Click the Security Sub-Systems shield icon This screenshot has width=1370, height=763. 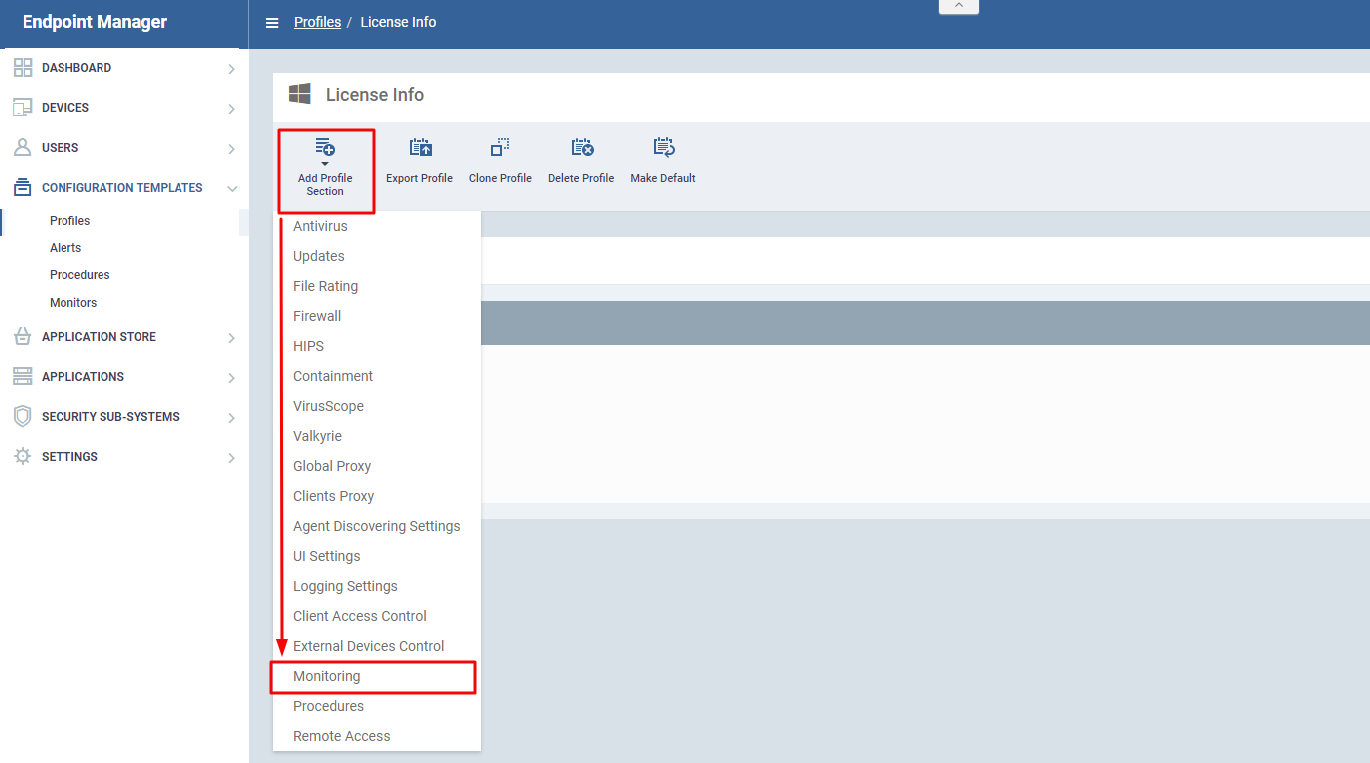23,417
